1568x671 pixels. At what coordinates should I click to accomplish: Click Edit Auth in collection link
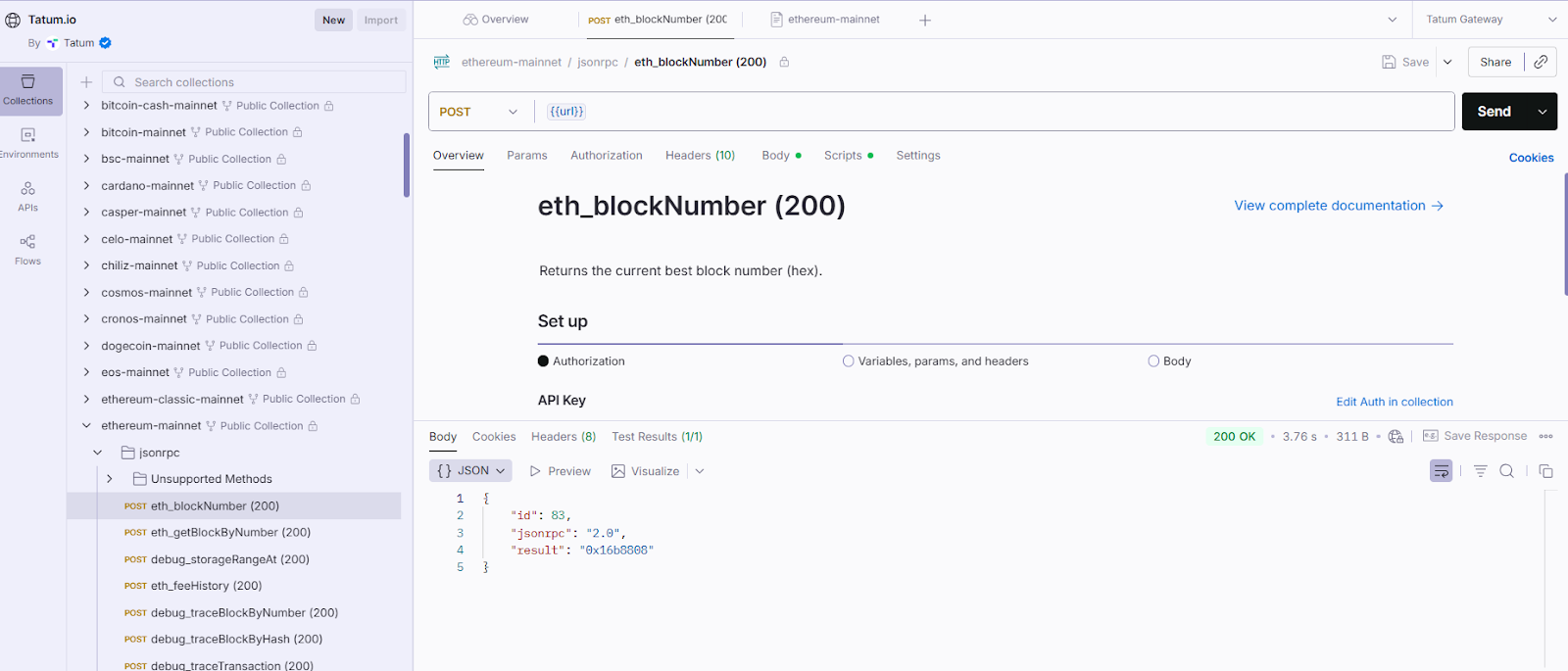[1395, 402]
